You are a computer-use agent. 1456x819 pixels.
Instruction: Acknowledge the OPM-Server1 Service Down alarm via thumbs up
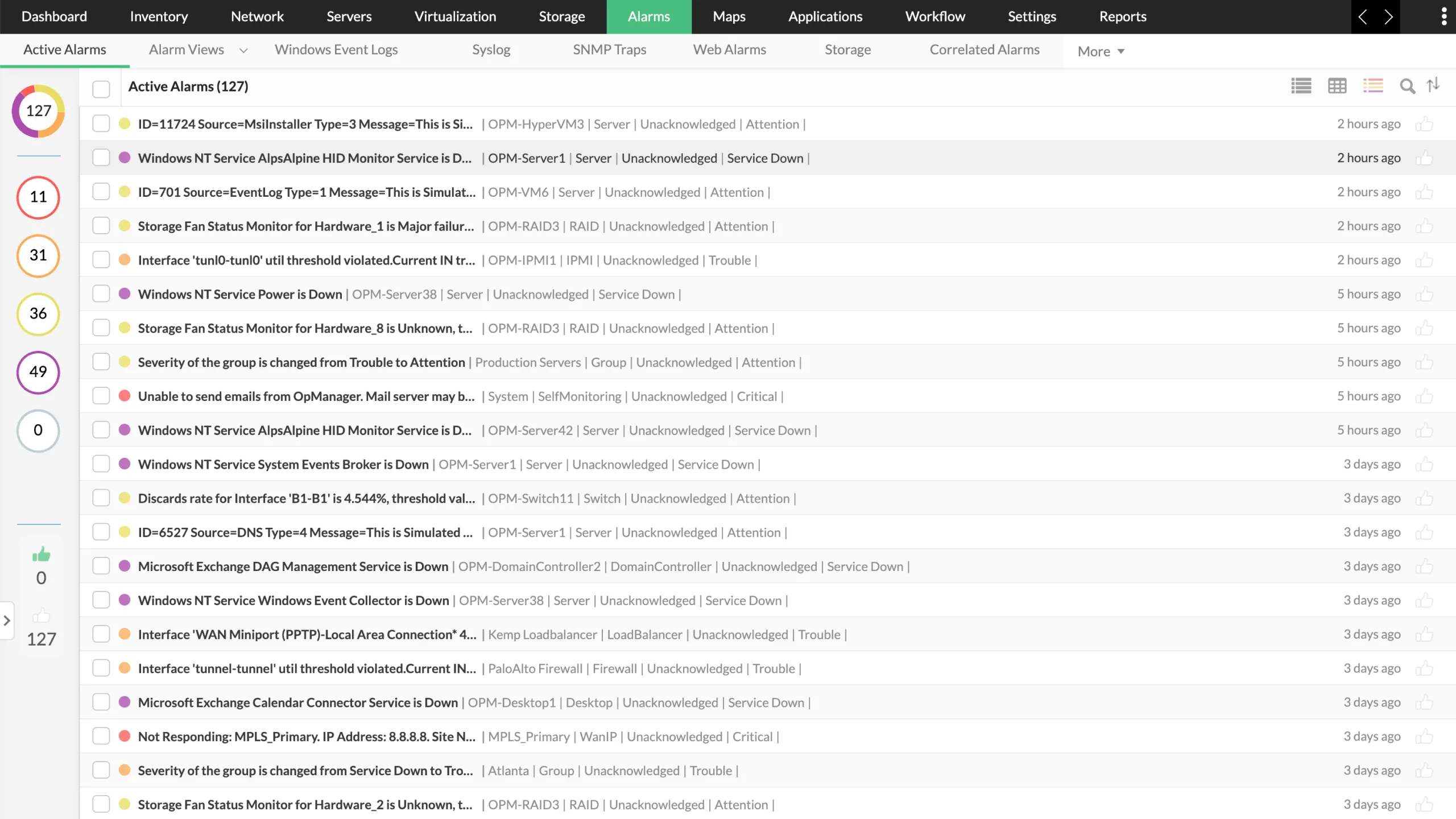coord(1426,158)
